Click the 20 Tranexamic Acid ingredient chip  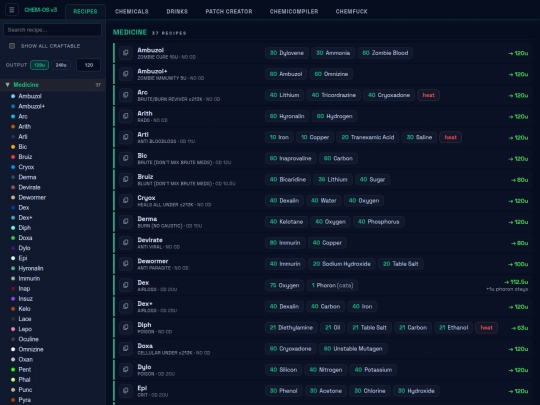coord(367,137)
